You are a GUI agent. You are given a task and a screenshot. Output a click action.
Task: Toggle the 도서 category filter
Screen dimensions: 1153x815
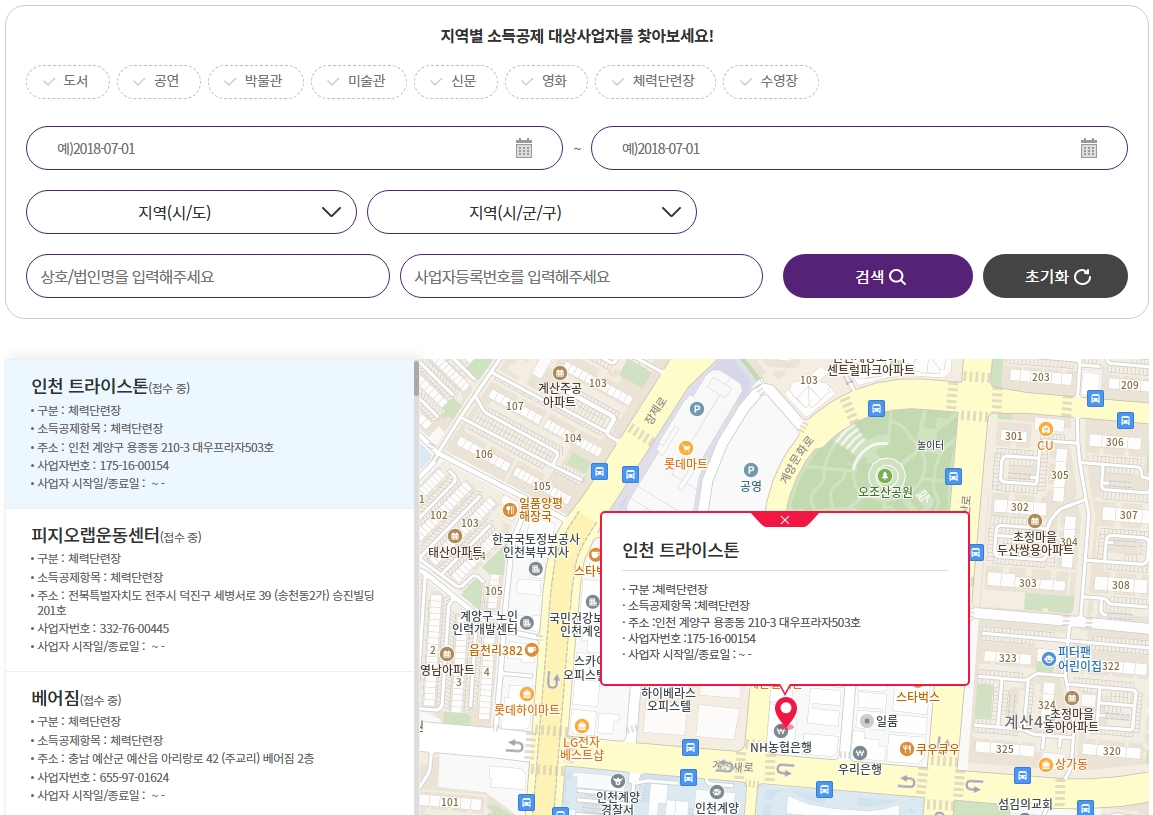point(67,82)
